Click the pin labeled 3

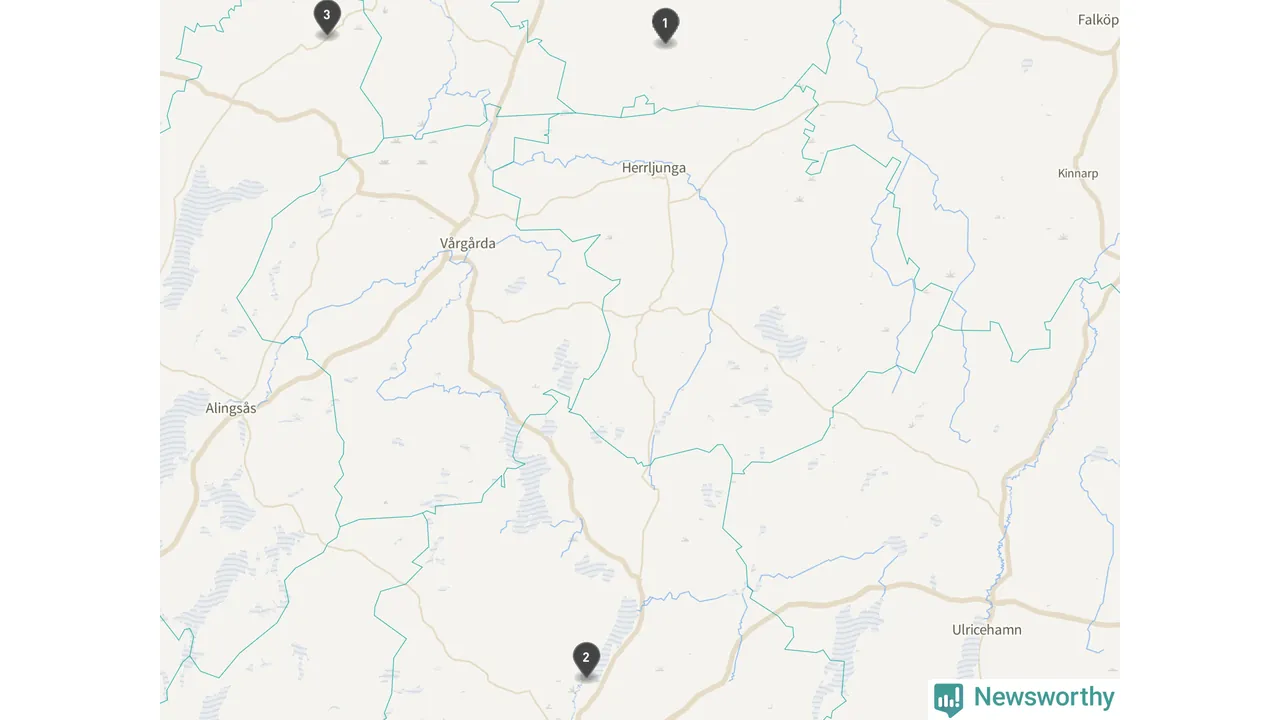[326, 18]
